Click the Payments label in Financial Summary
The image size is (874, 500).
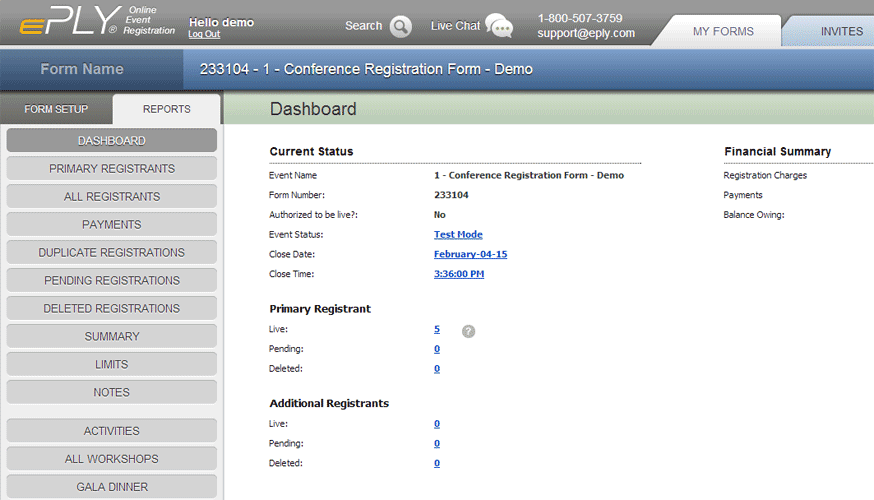[742, 195]
